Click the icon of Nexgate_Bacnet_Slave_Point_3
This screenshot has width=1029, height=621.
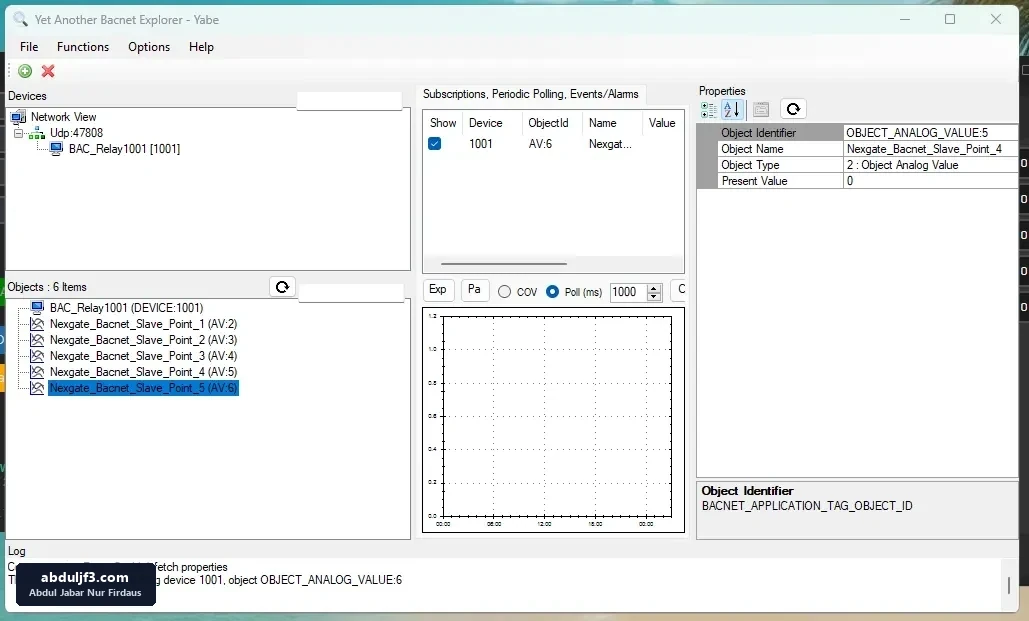[x=37, y=356]
